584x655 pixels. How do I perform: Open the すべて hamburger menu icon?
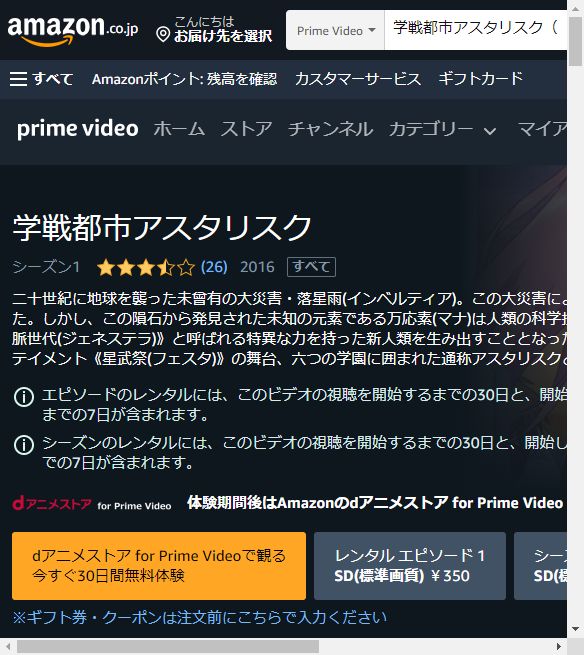(x=18, y=79)
